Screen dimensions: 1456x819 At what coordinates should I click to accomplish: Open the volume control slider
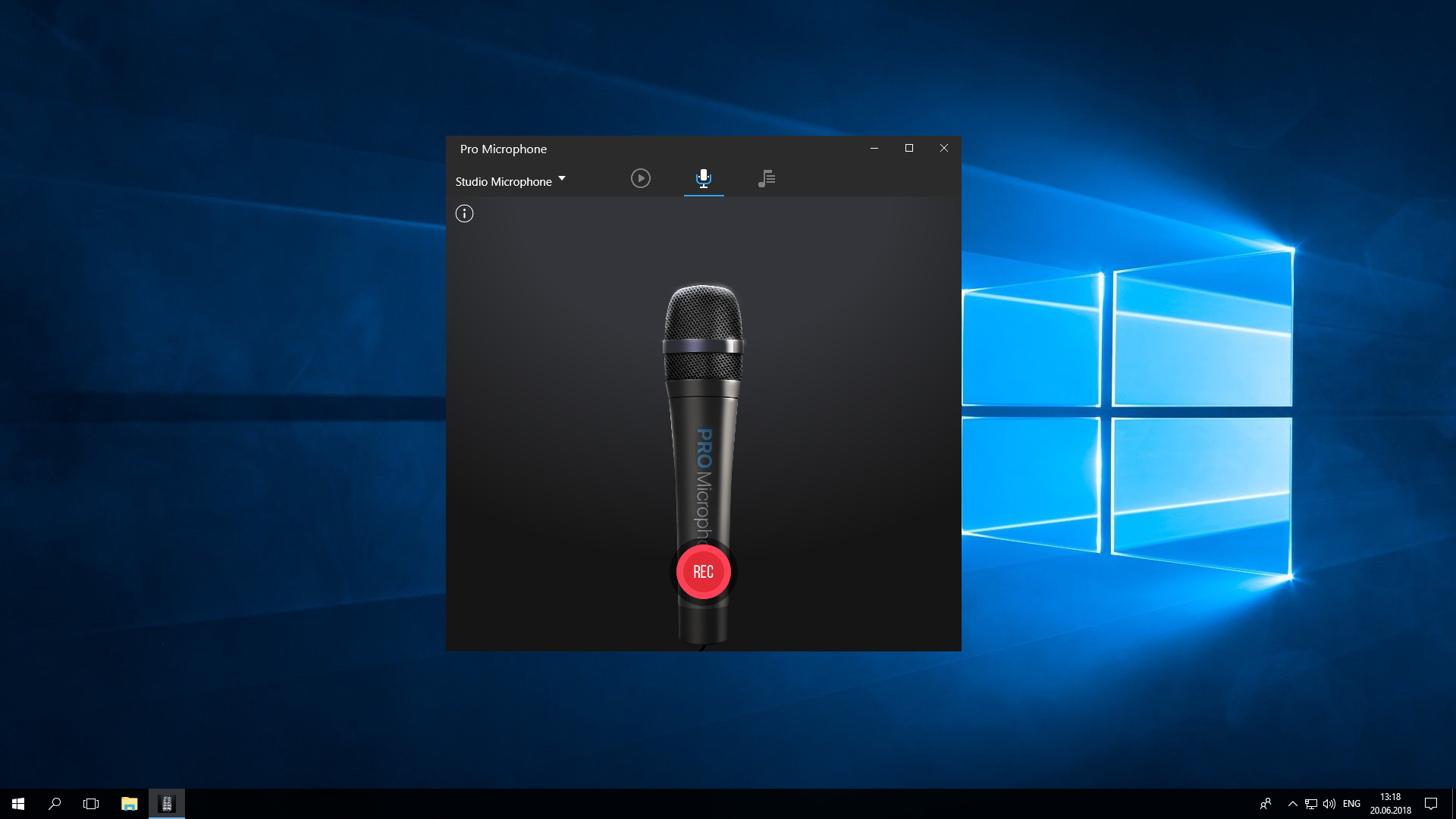(x=1329, y=803)
